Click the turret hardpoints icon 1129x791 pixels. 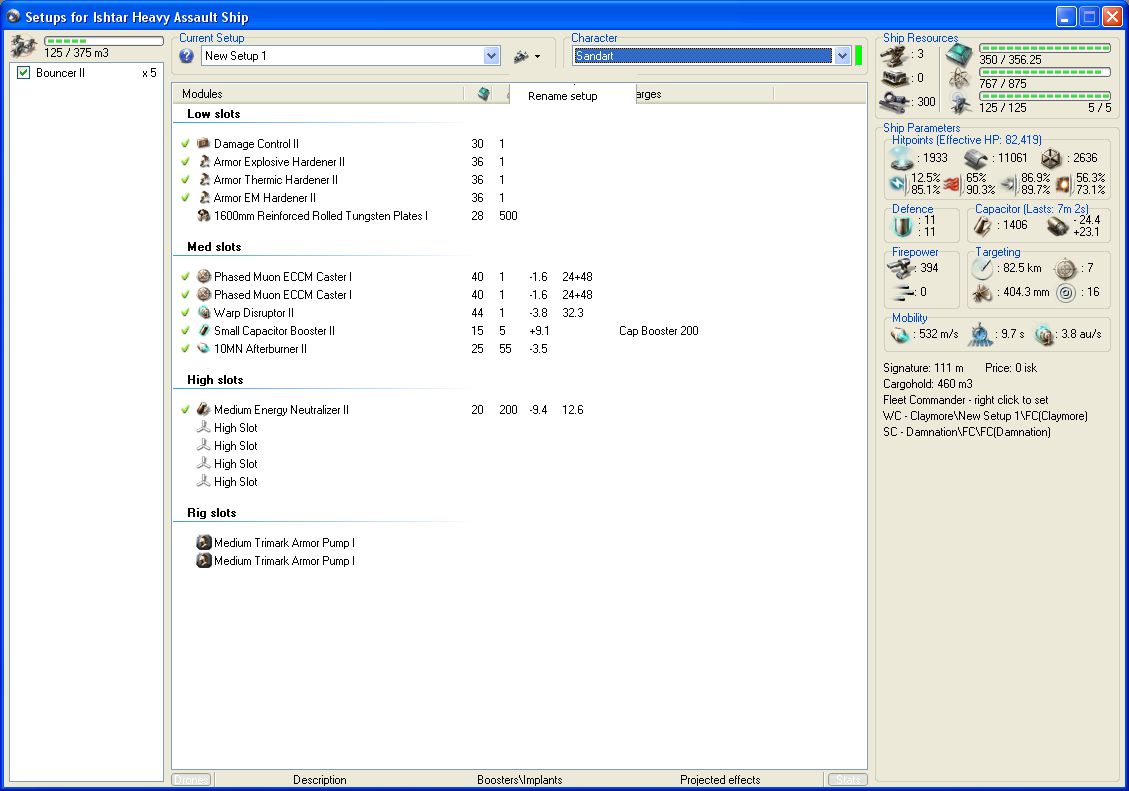pos(895,55)
